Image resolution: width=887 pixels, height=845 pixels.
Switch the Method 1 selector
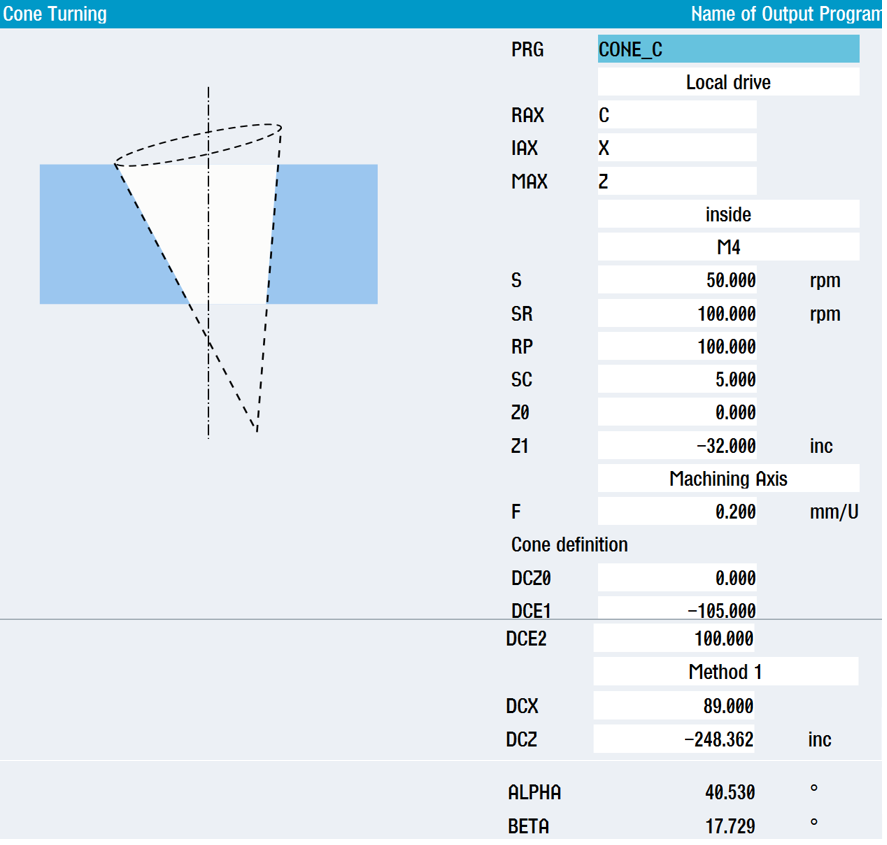(726, 671)
